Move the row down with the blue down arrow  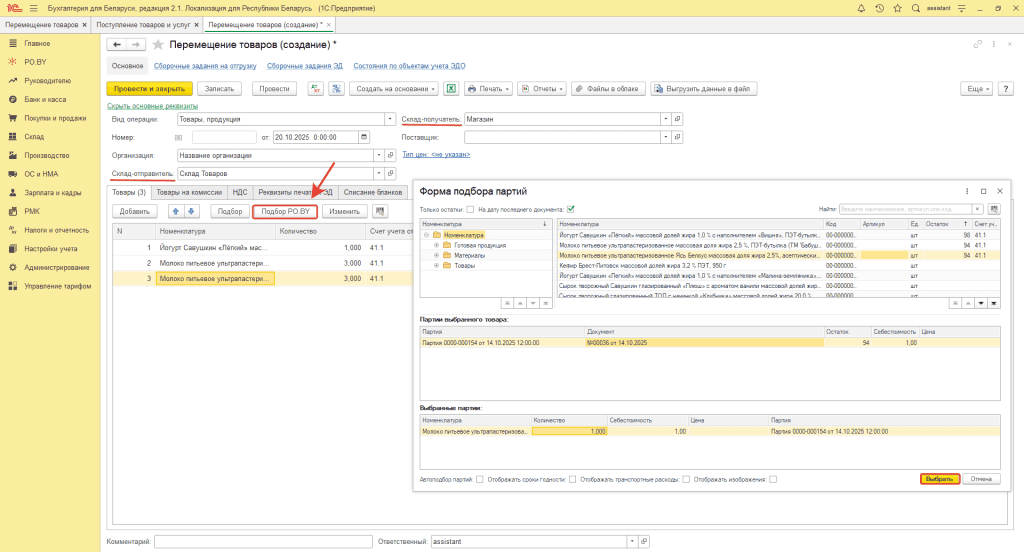[x=192, y=211]
